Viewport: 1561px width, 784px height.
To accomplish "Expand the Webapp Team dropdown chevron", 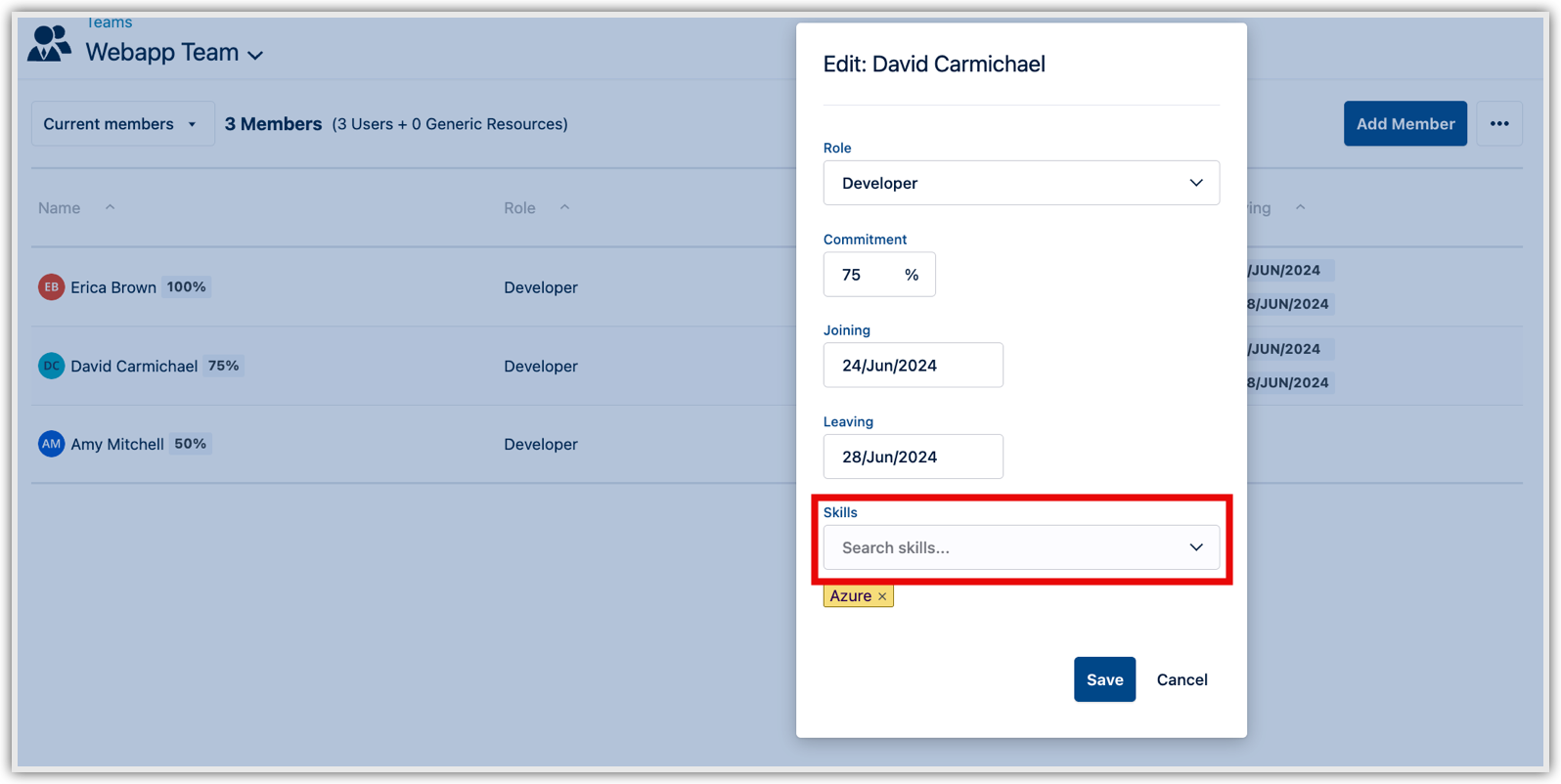I will click(255, 55).
